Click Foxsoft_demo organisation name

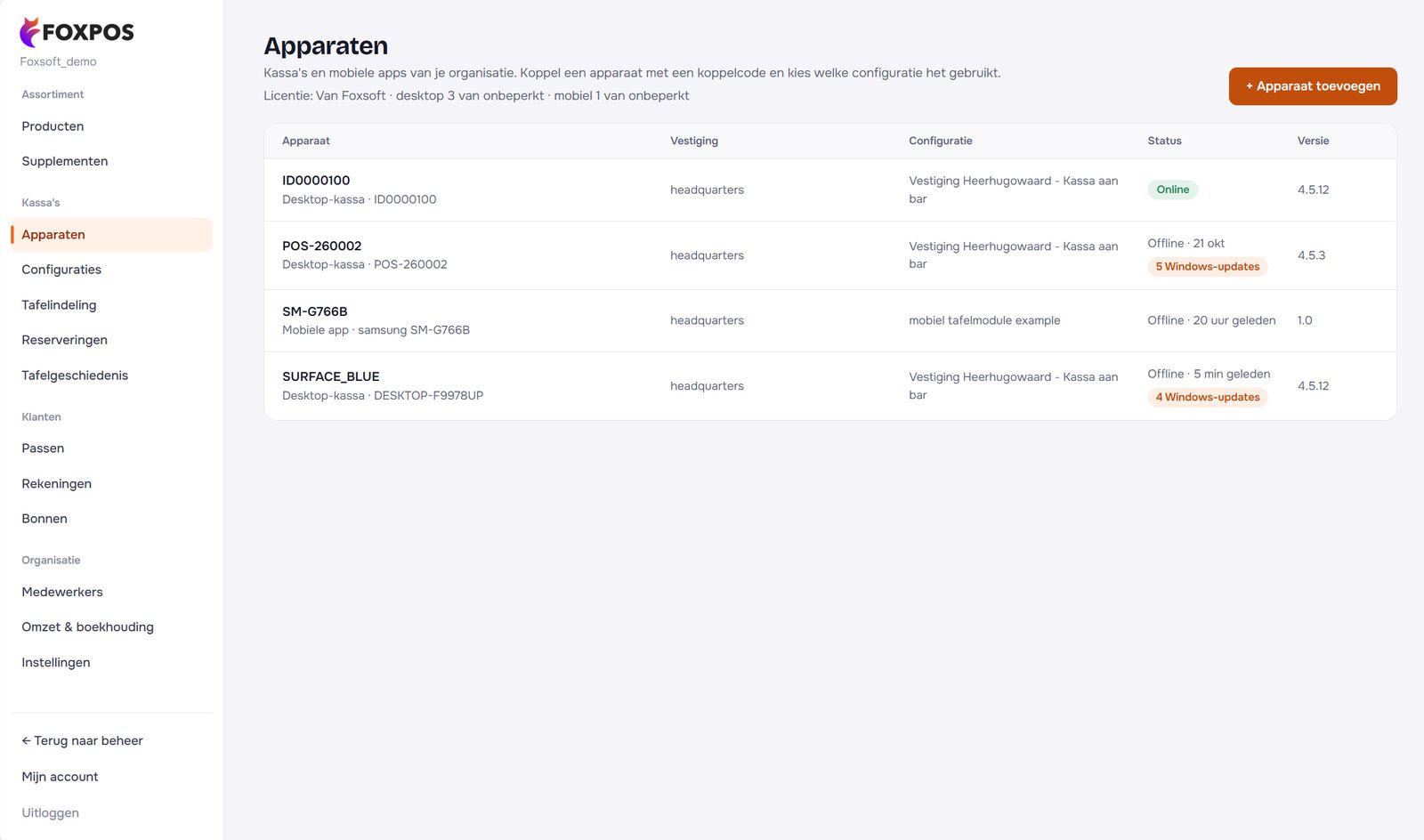(58, 61)
